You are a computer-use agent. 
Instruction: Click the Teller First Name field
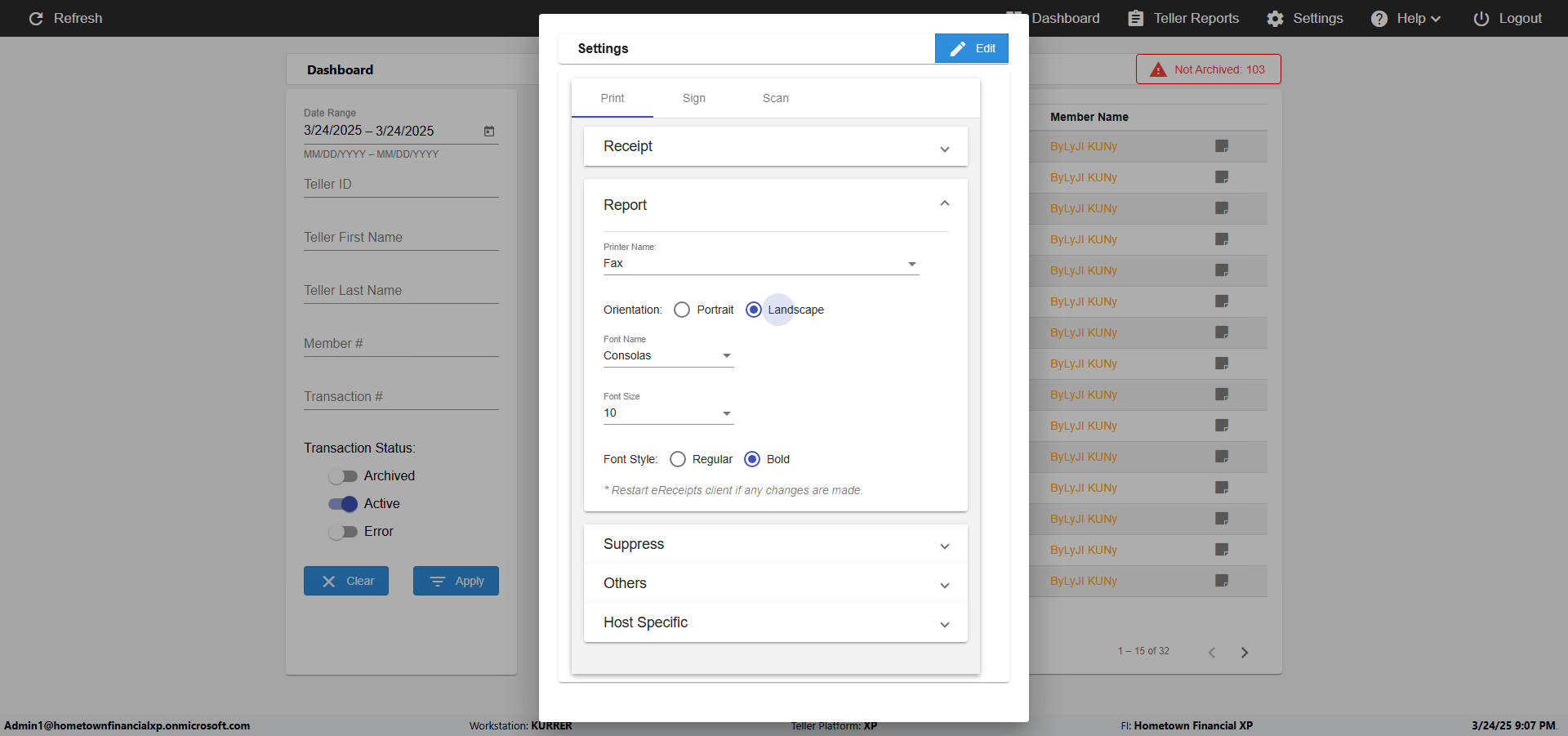click(401, 238)
